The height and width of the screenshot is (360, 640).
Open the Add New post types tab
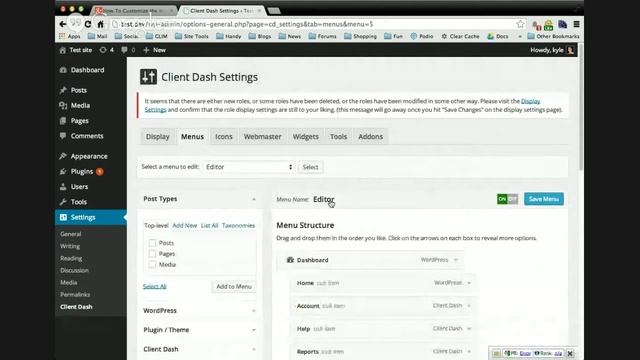tap(184, 226)
